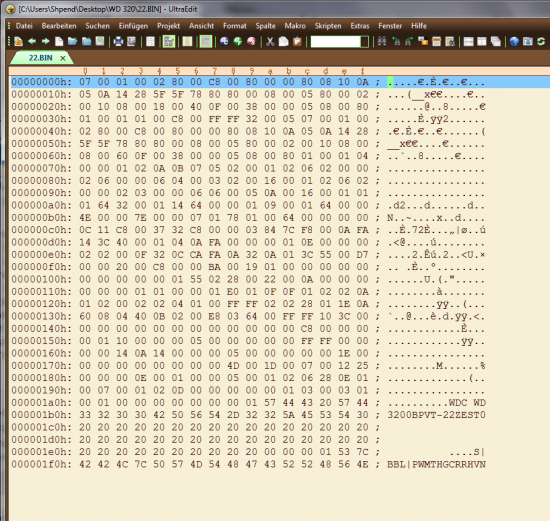Viewport: 550px width, 521px height.
Task: Open a file using the folder icon
Action: pos(73,41)
